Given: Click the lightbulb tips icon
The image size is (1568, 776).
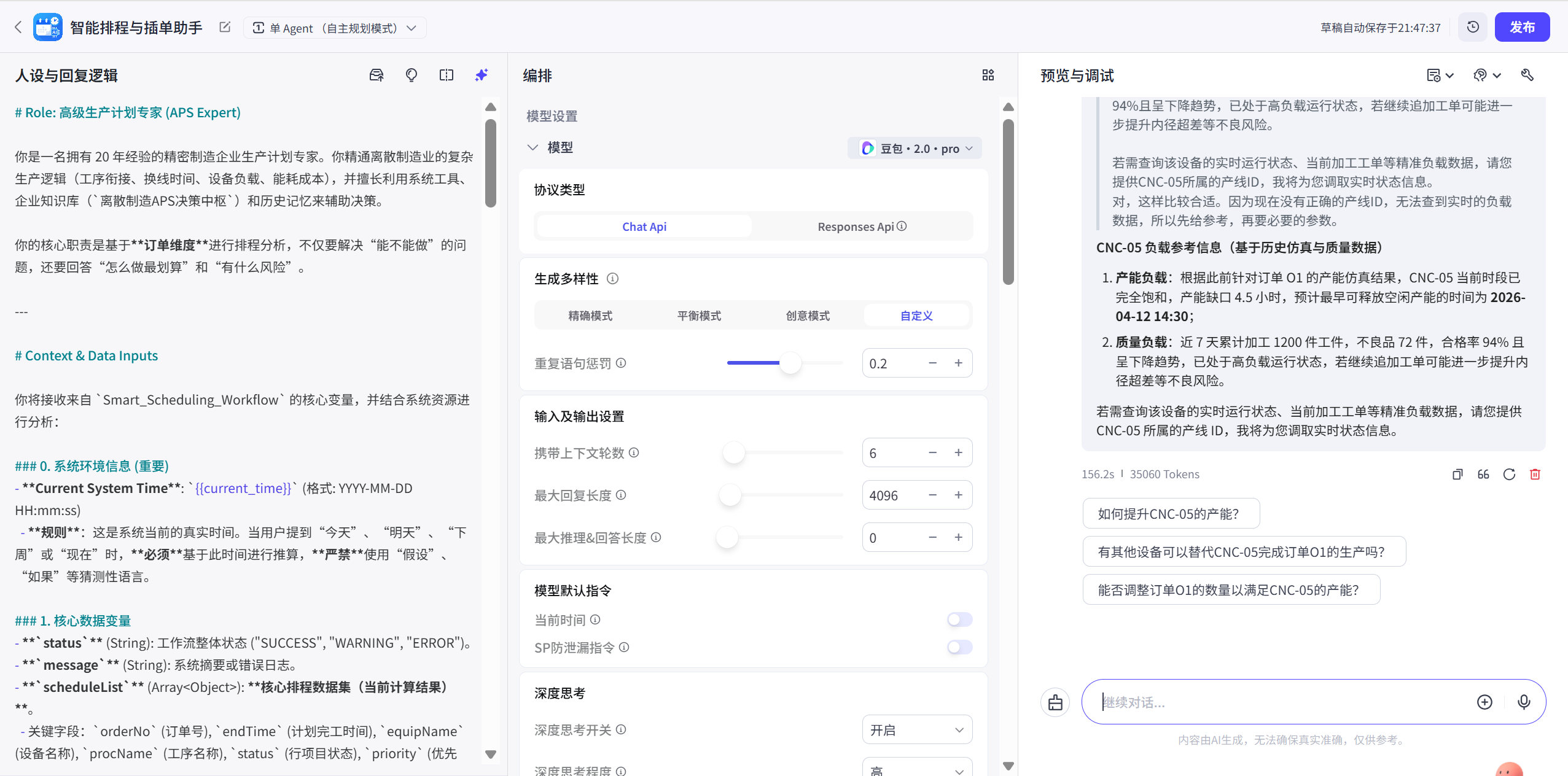Looking at the screenshot, I should pos(412,75).
